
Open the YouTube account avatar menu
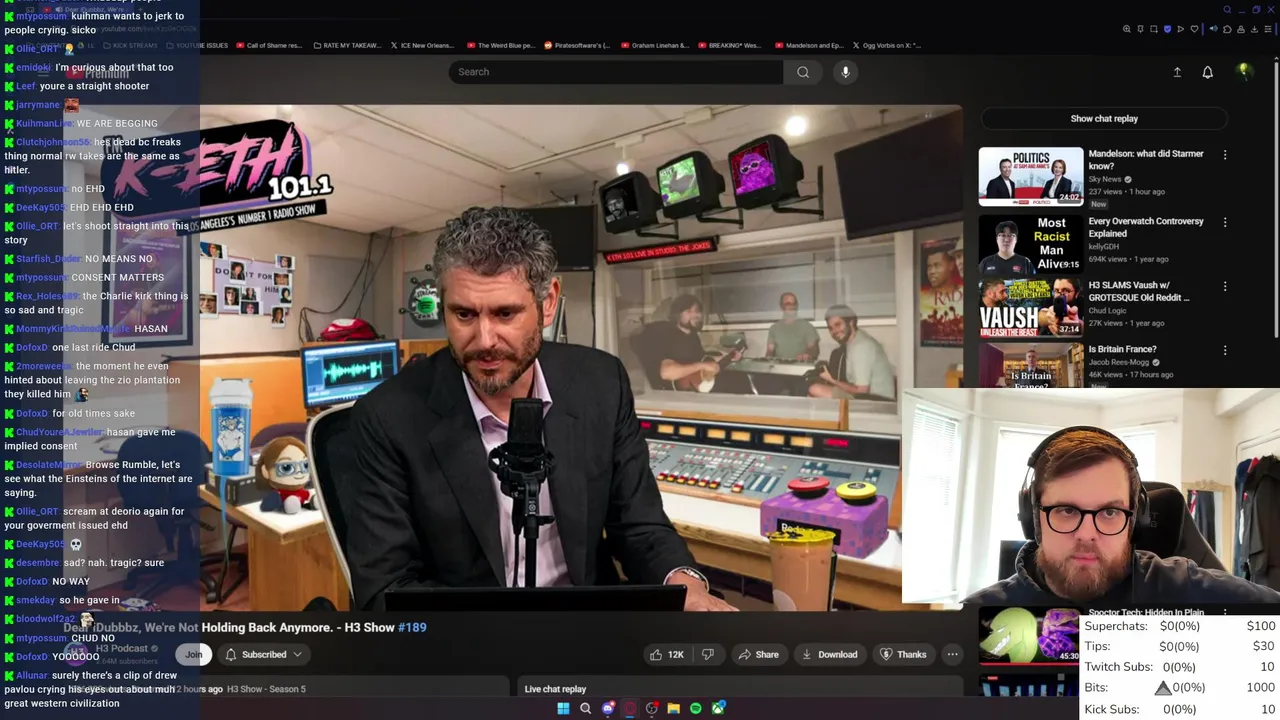(1244, 71)
